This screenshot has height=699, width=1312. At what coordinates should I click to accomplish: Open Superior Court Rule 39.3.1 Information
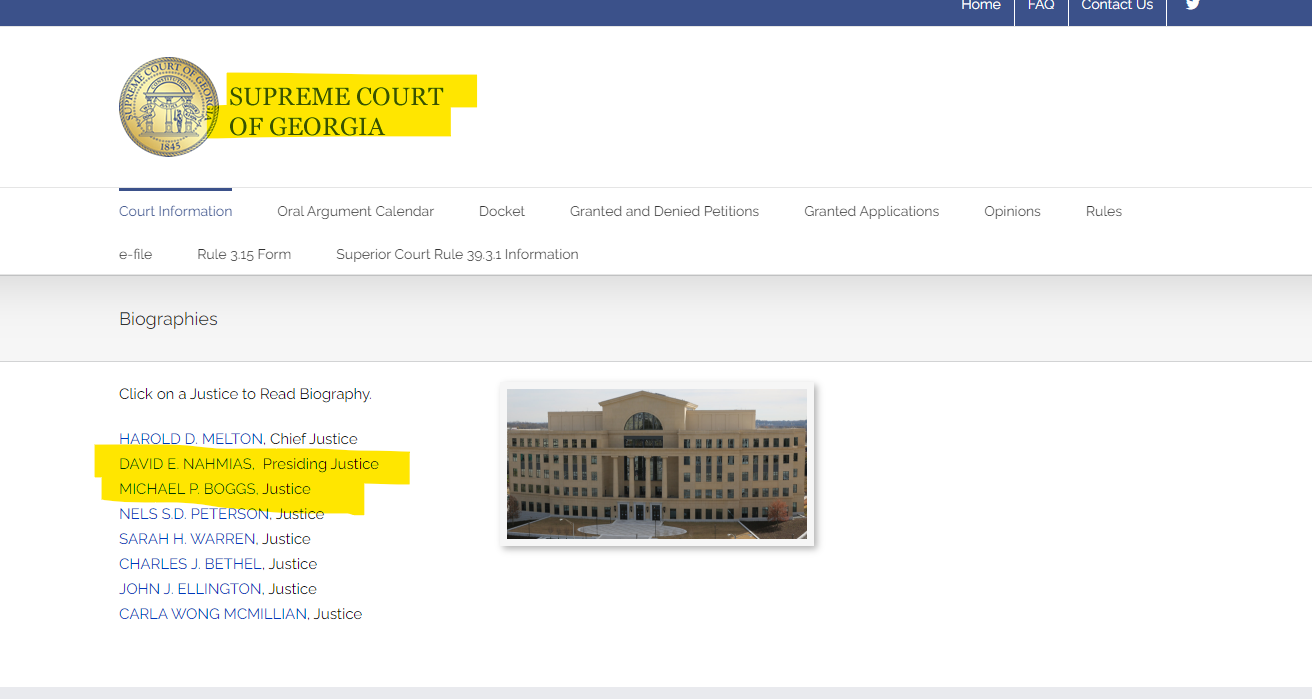457,254
